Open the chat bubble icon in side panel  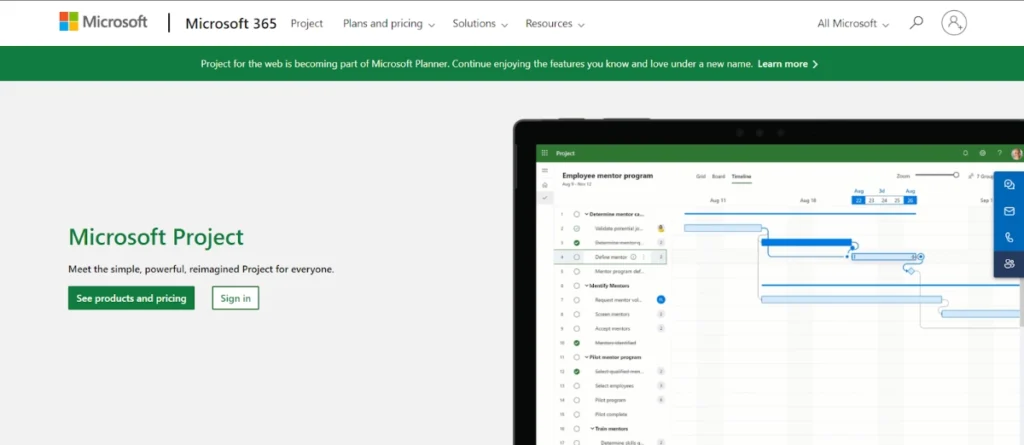[1009, 184]
